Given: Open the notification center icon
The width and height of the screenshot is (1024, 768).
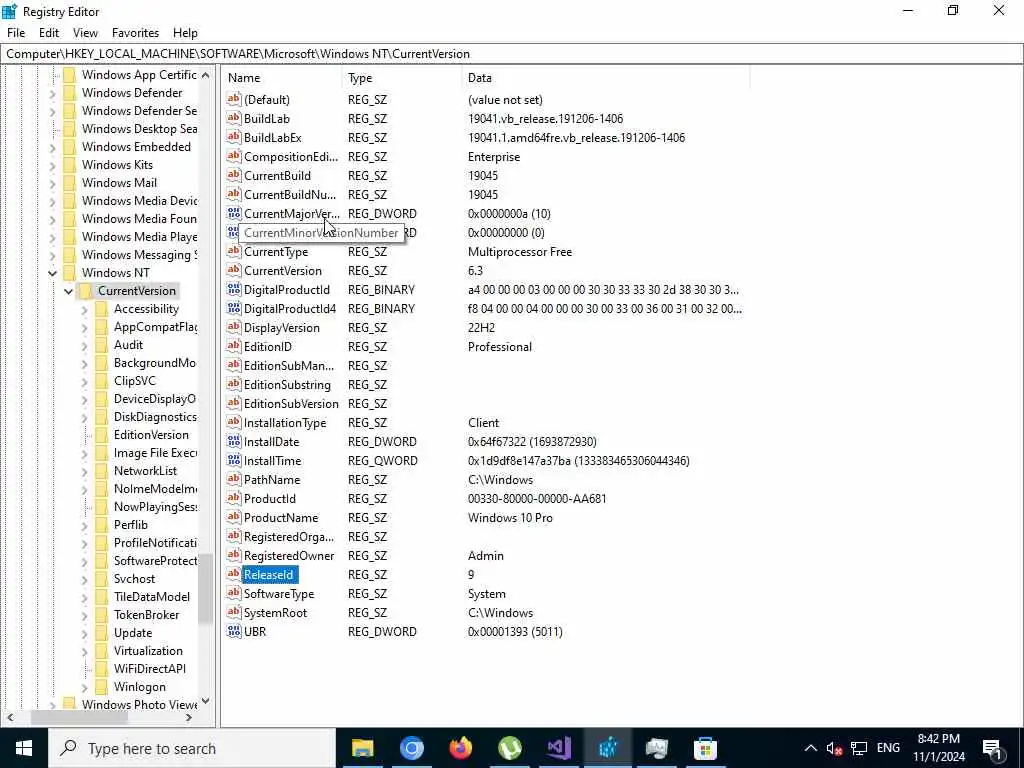Looking at the screenshot, I should click(992, 748).
